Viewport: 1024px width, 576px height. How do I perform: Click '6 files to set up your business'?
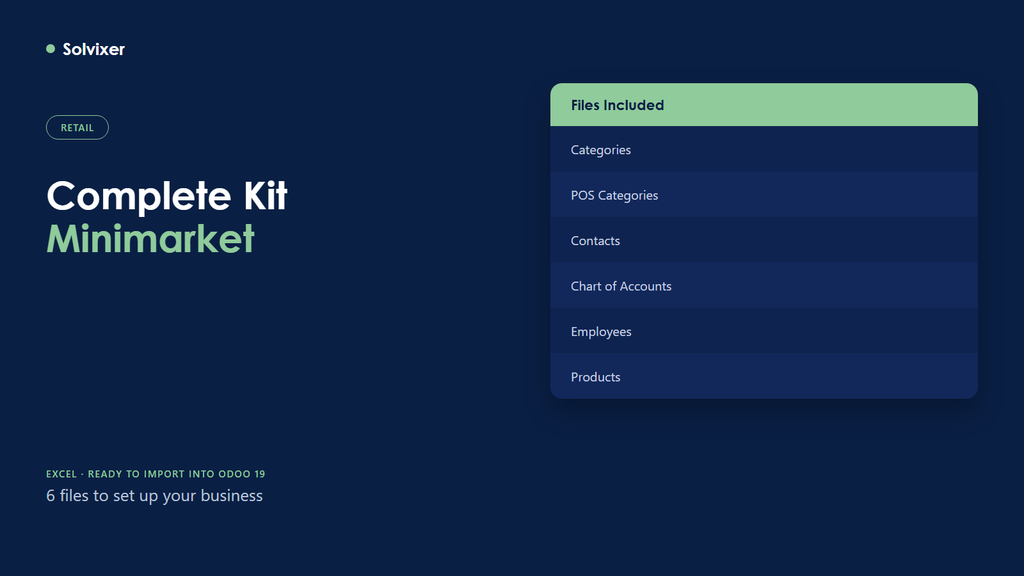point(154,496)
